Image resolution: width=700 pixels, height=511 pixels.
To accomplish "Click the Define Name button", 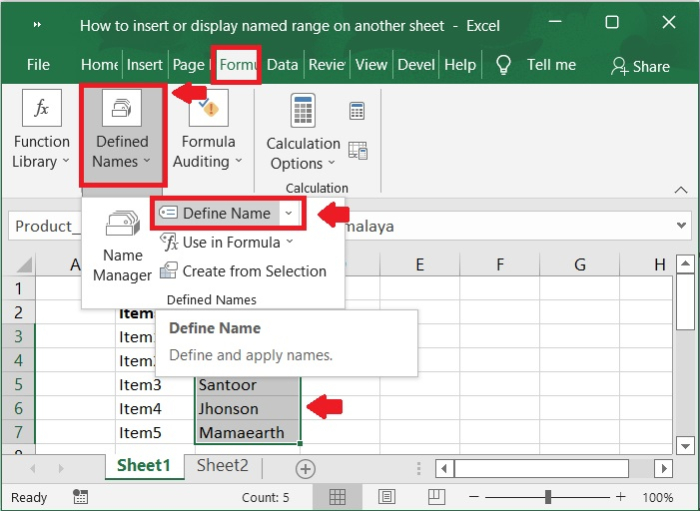I will click(x=217, y=213).
